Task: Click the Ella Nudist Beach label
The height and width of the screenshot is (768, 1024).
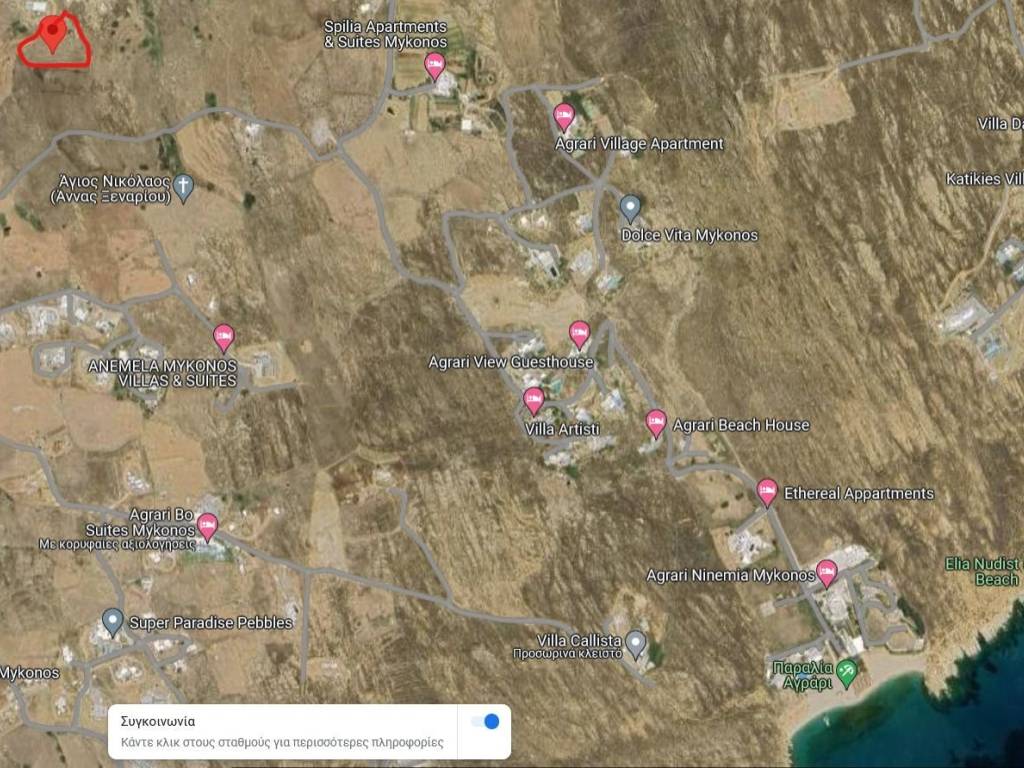Action: (984, 572)
